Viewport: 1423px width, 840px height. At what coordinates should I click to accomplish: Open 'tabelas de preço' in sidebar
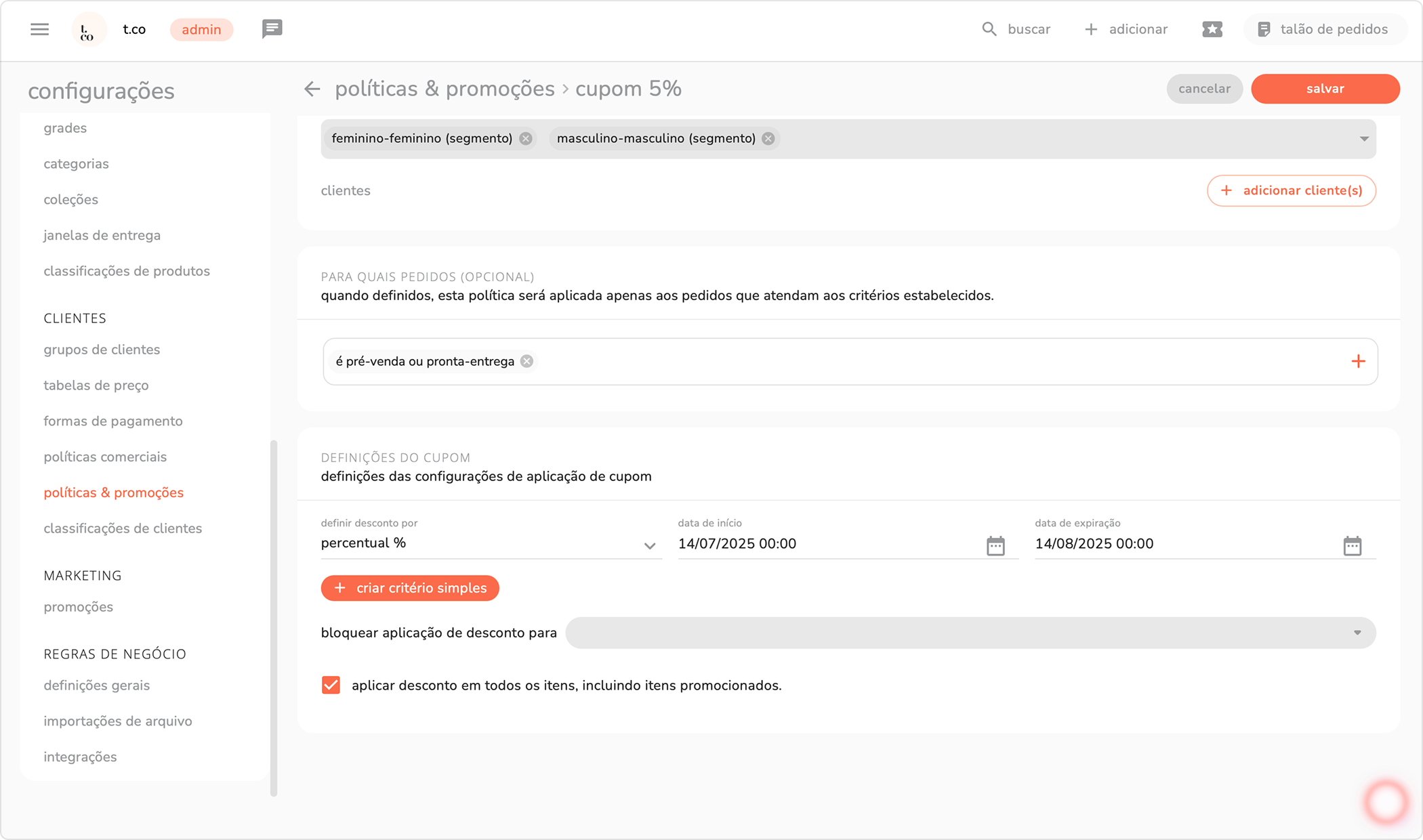pos(96,385)
